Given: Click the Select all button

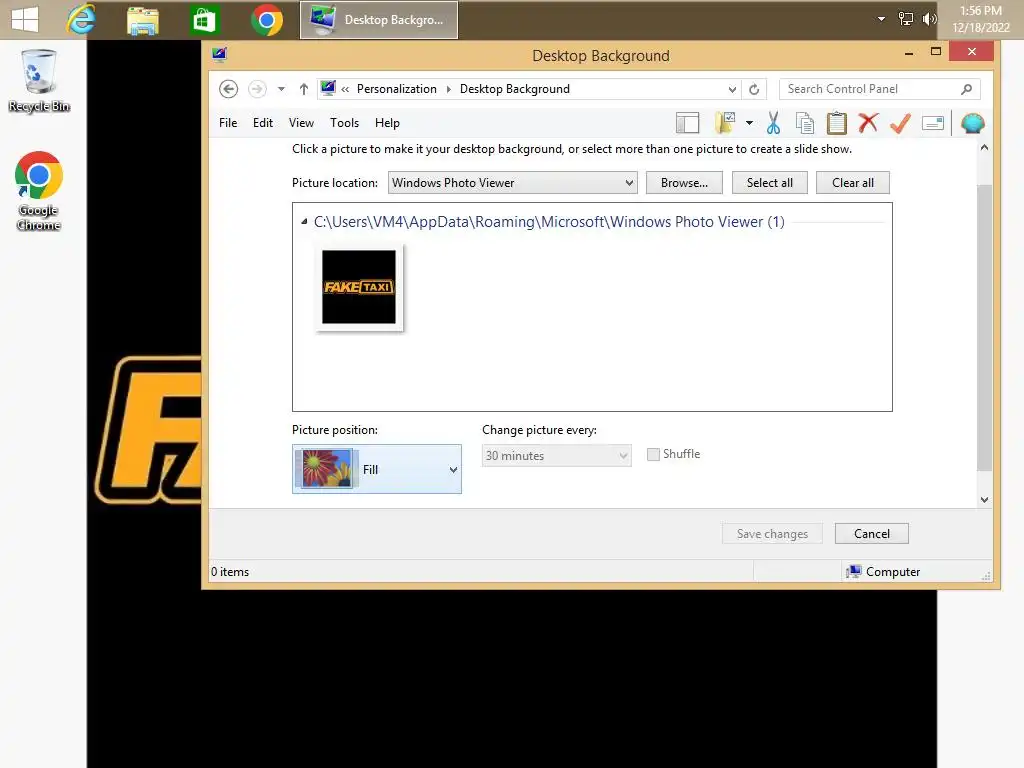Looking at the screenshot, I should pos(769,183).
